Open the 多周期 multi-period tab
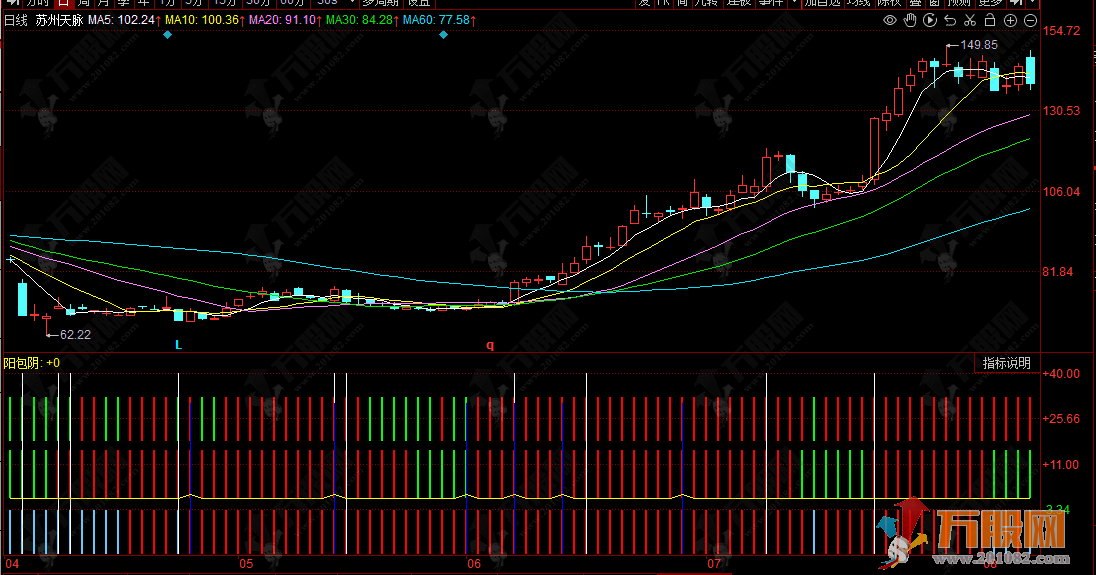Viewport: 1096px width, 575px height. coord(380,3)
